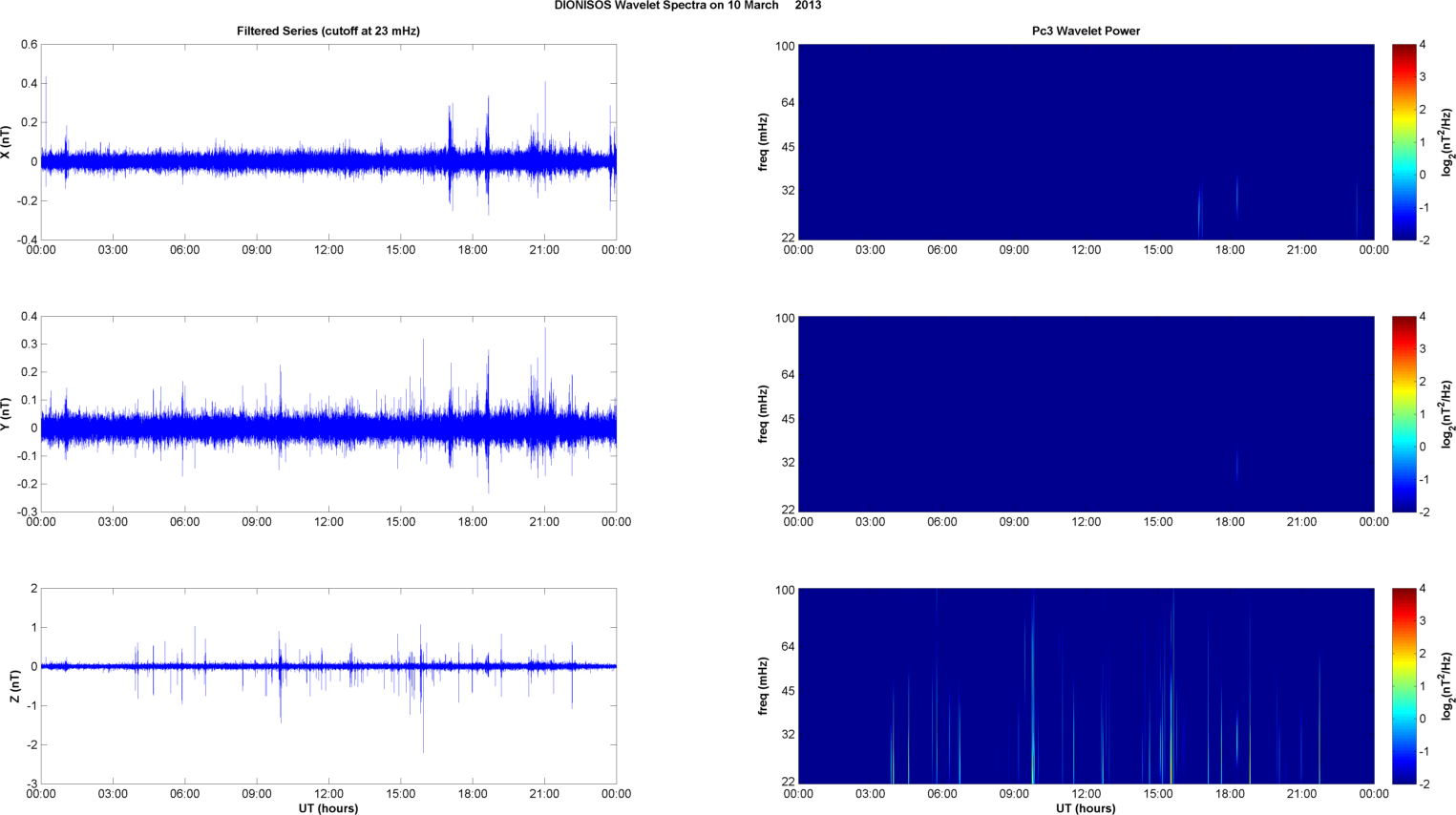The width and height of the screenshot is (1456, 815).
Task: Click the 'Z (nT)' axis label
Action: coord(14,686)
